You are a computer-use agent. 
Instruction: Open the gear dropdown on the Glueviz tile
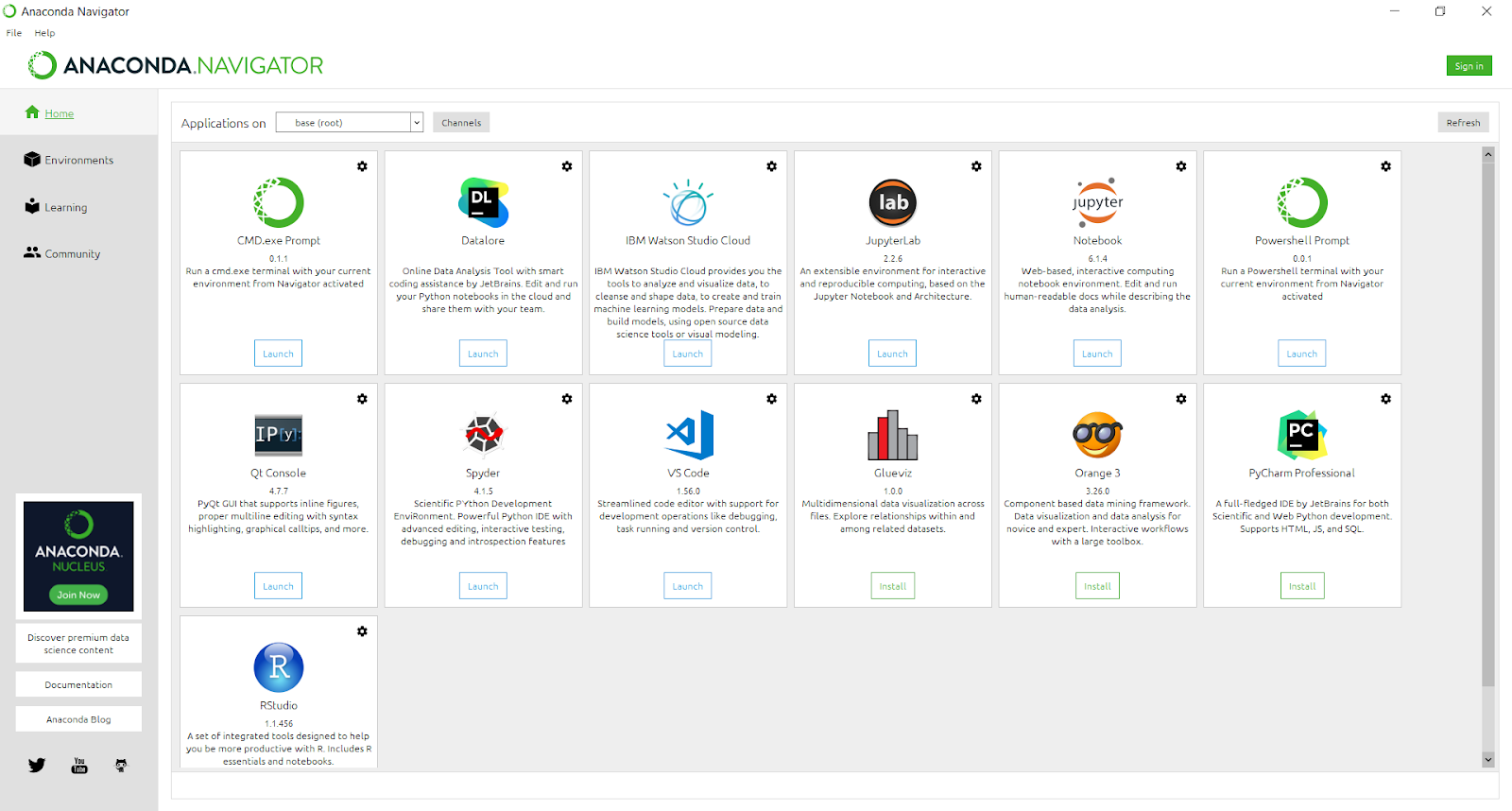point(976,399)
